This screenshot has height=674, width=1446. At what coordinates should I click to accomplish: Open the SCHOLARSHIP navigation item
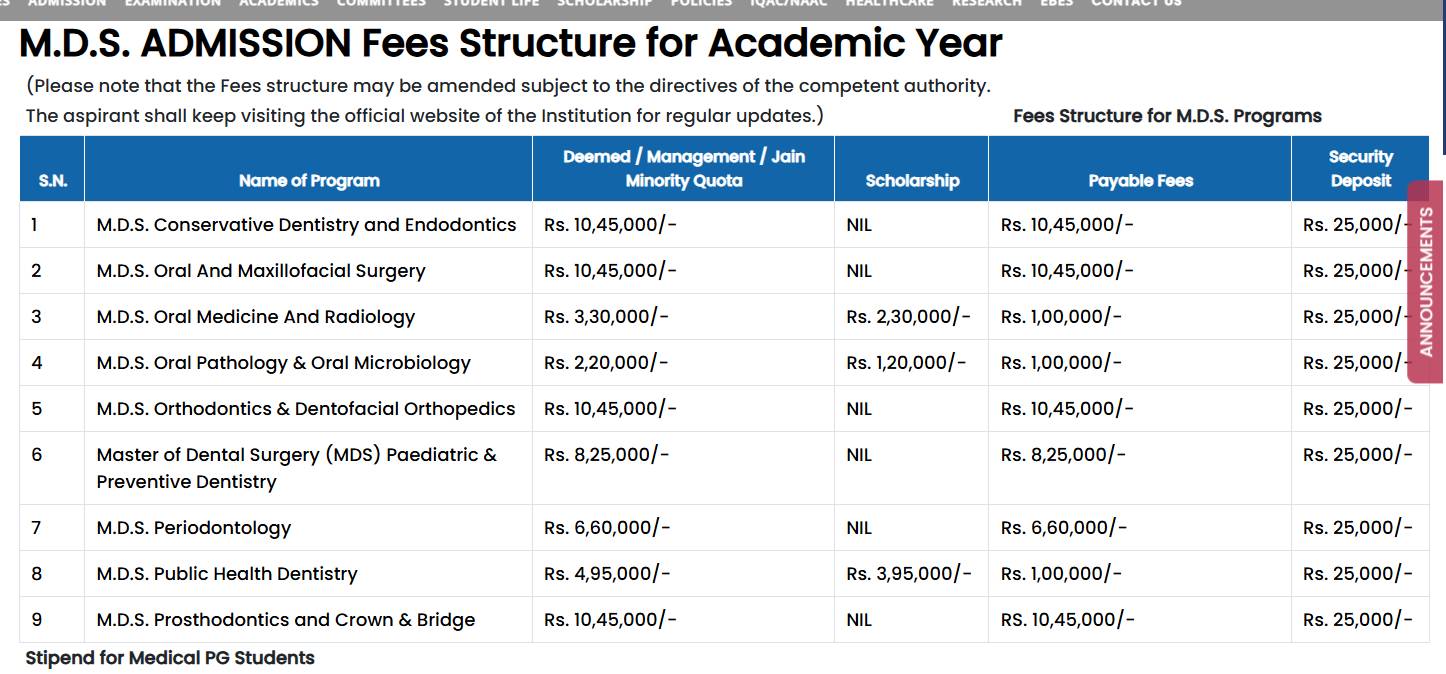(x=604, y=3)
